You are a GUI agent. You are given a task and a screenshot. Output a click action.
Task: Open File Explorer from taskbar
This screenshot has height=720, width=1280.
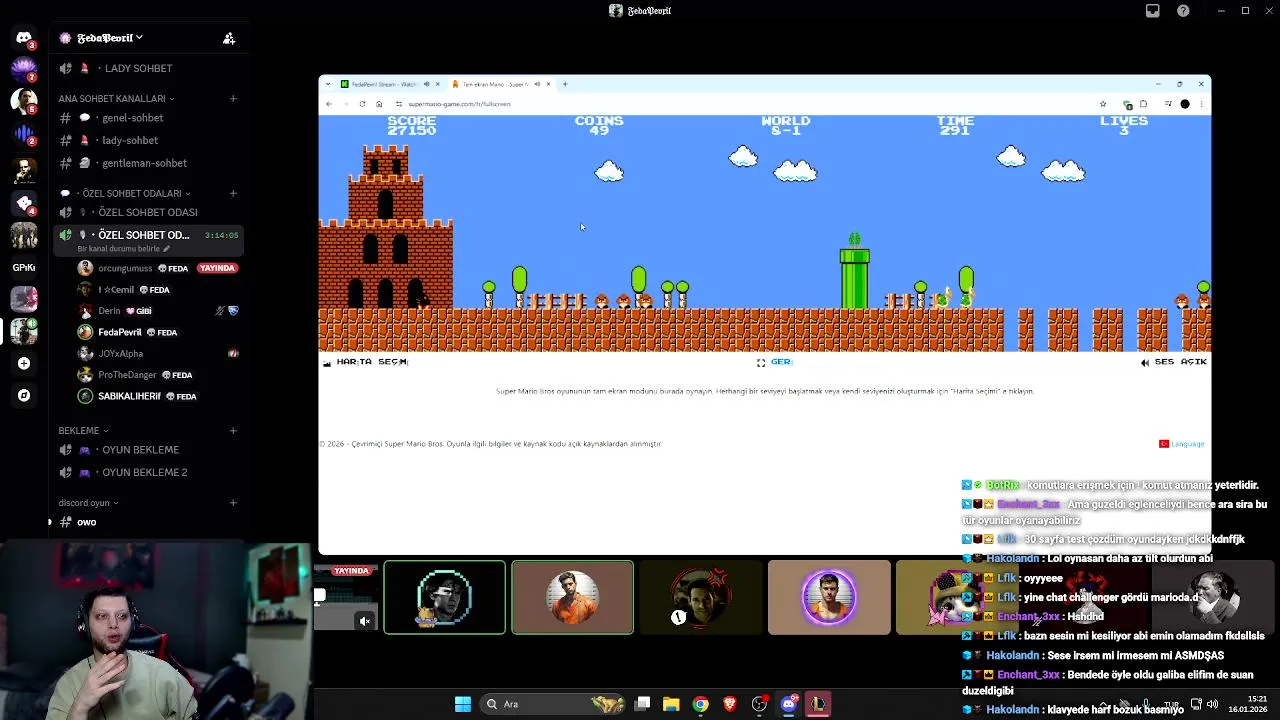click(671, 704)
